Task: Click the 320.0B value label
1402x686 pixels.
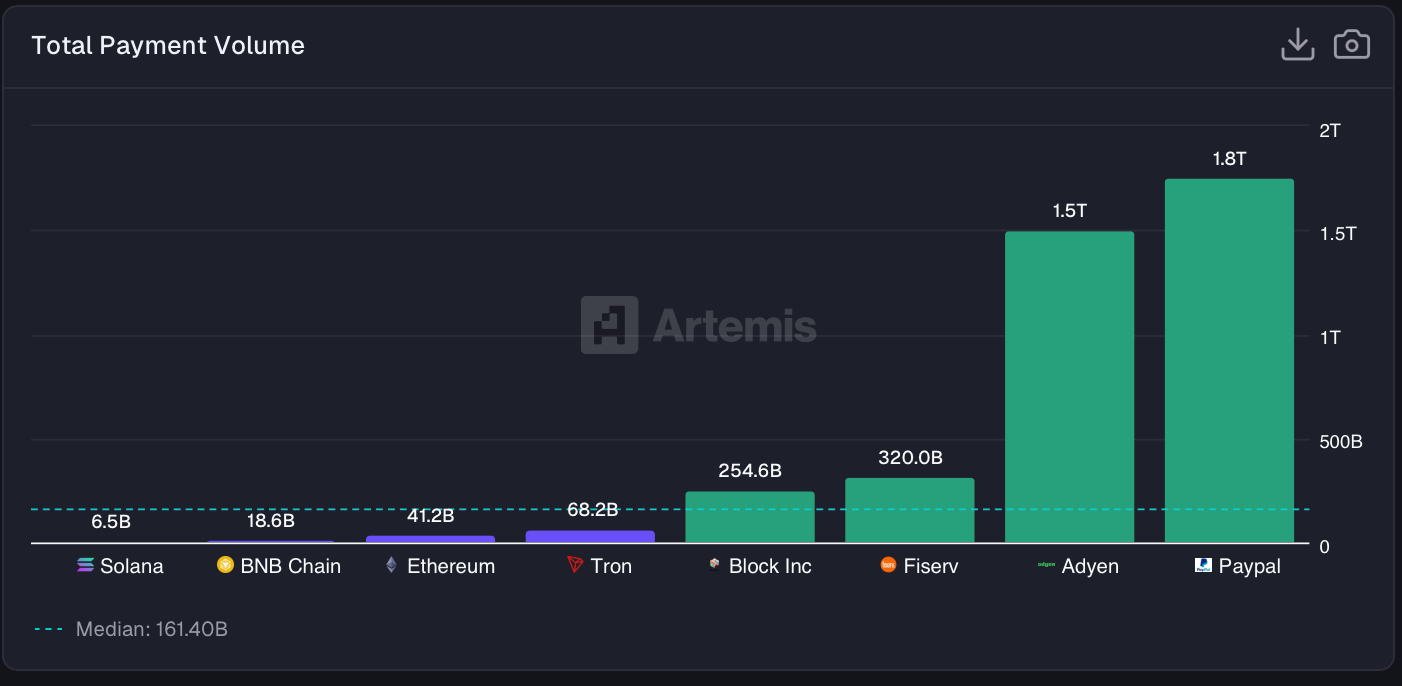Action: tap(910, 457)
